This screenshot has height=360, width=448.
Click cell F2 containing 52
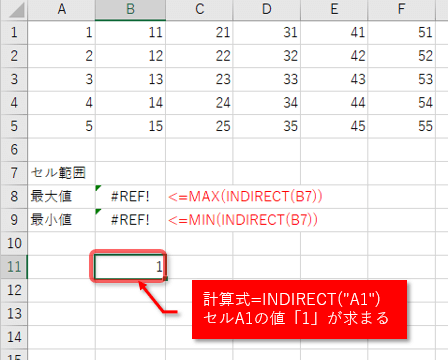(401, 56)
